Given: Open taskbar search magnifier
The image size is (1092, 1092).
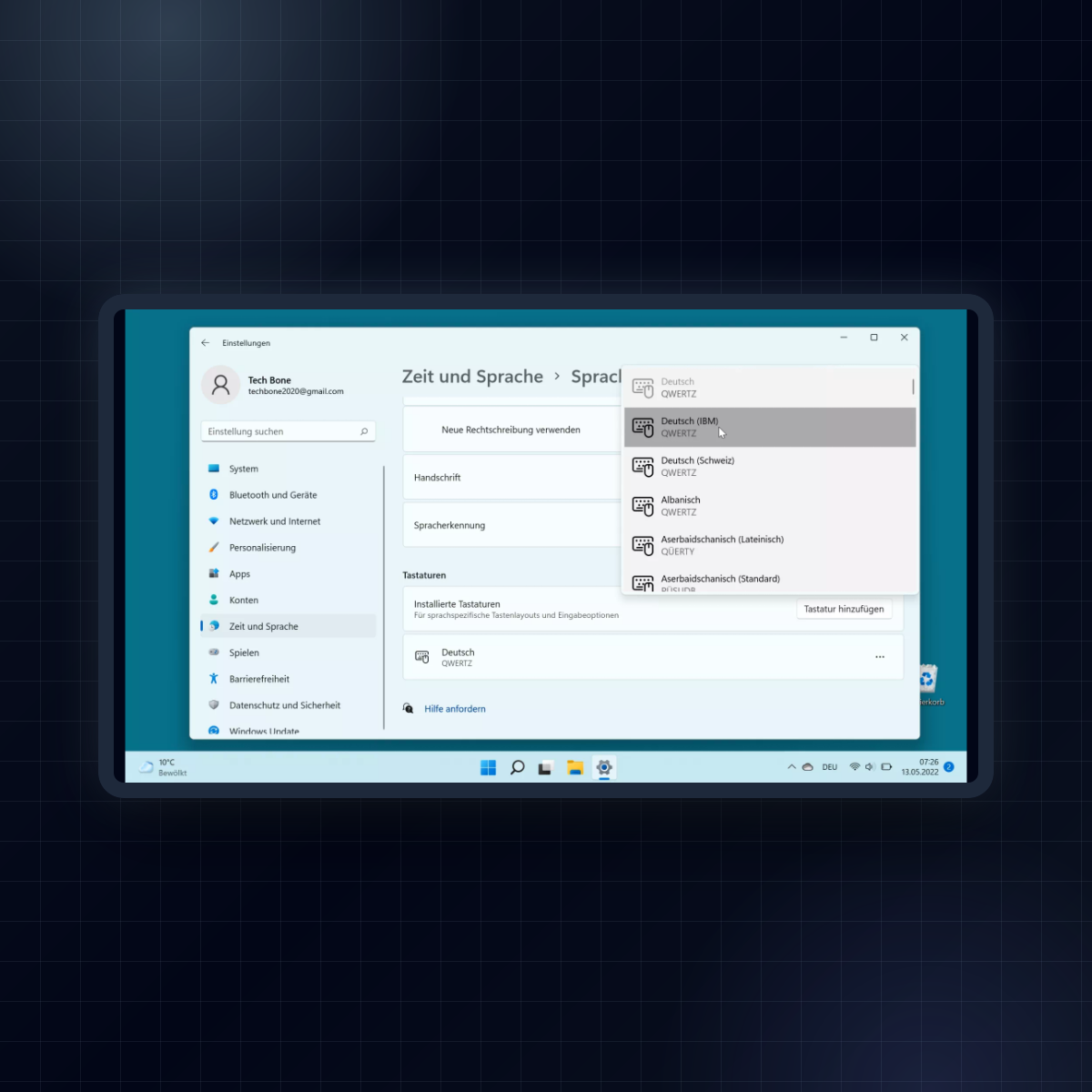Looking at the screenshot, I should [517, 768].
